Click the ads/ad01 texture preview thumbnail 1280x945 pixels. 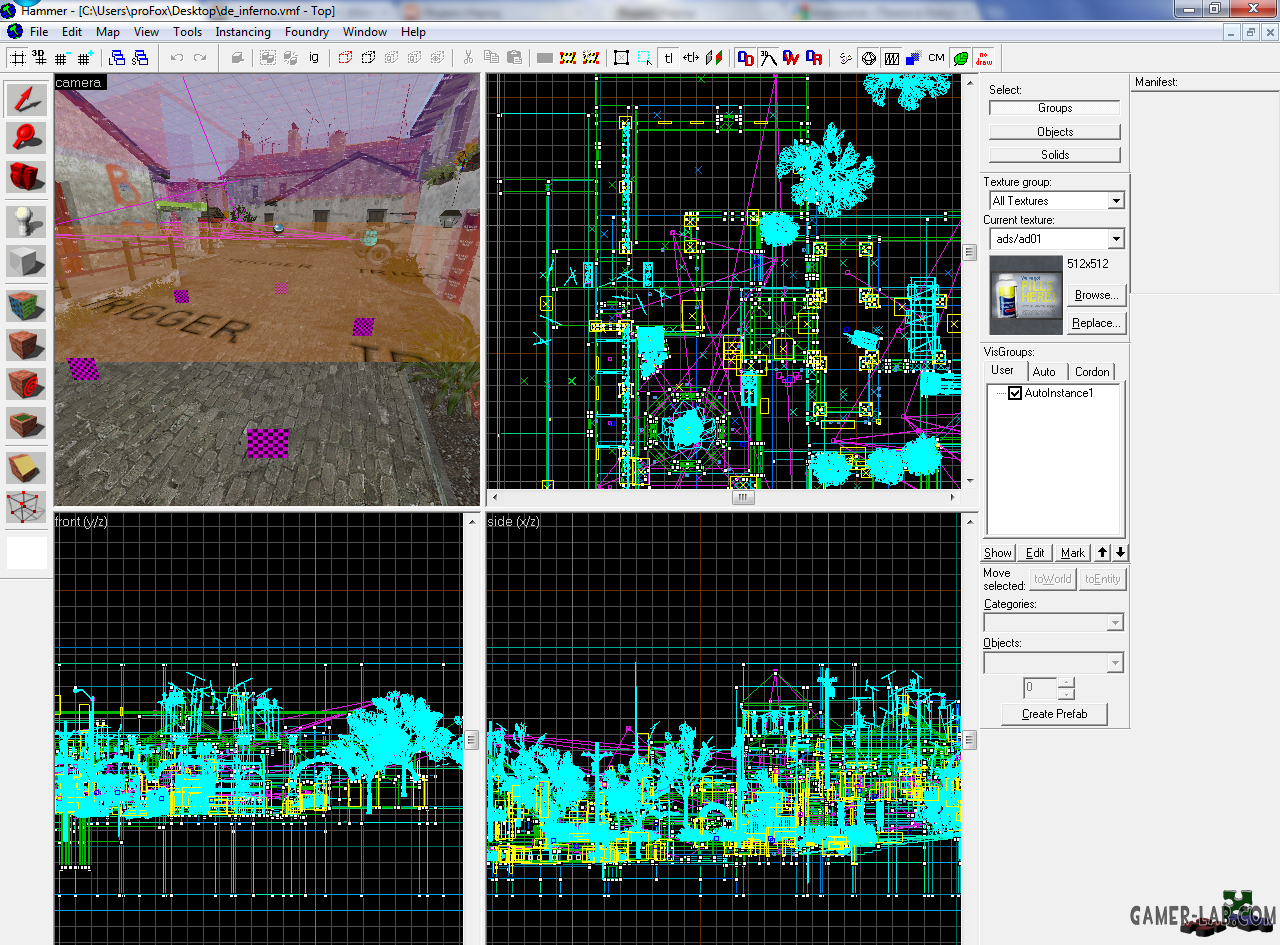(1026, 295)
